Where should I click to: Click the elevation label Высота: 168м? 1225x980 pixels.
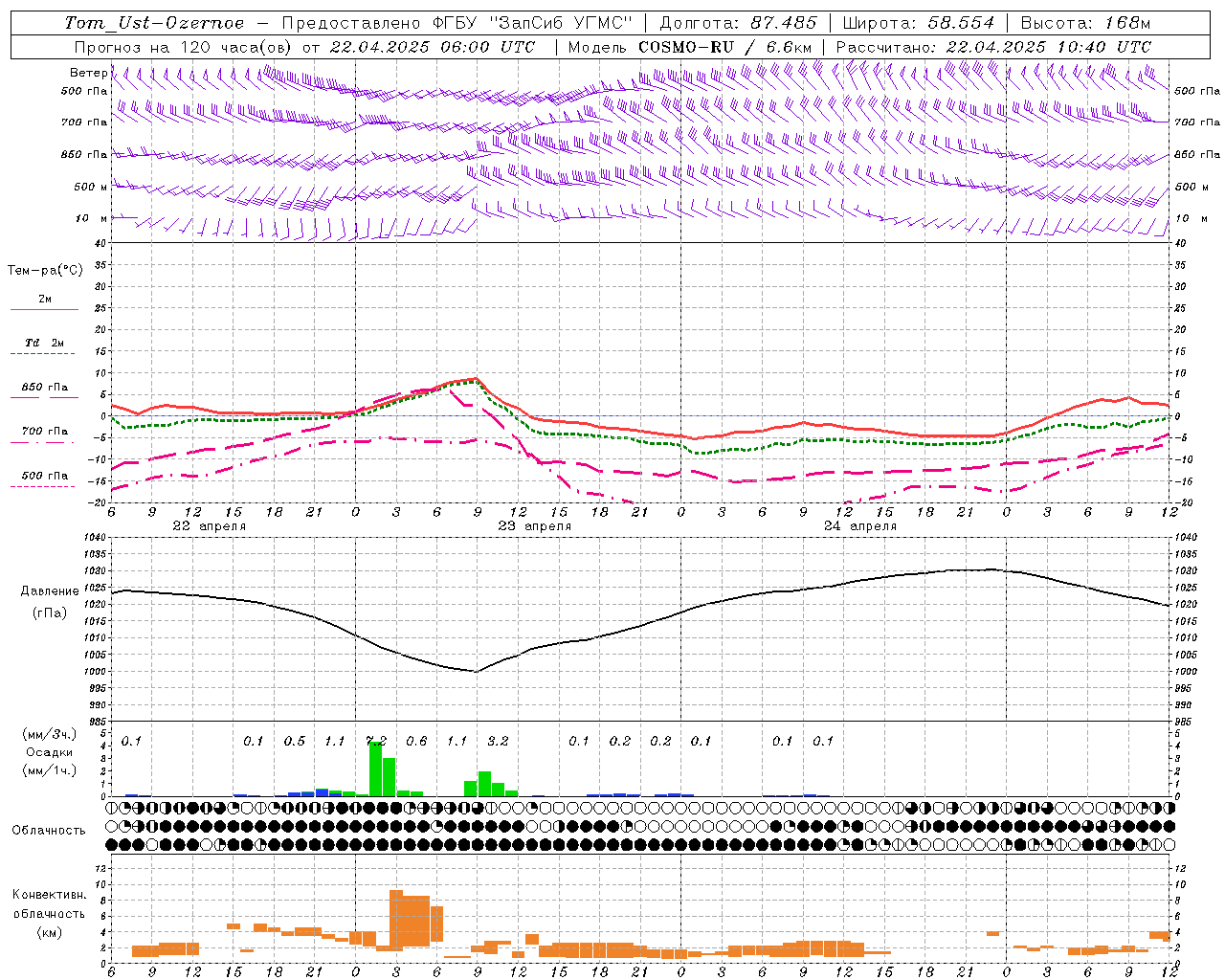[1085, 23]
